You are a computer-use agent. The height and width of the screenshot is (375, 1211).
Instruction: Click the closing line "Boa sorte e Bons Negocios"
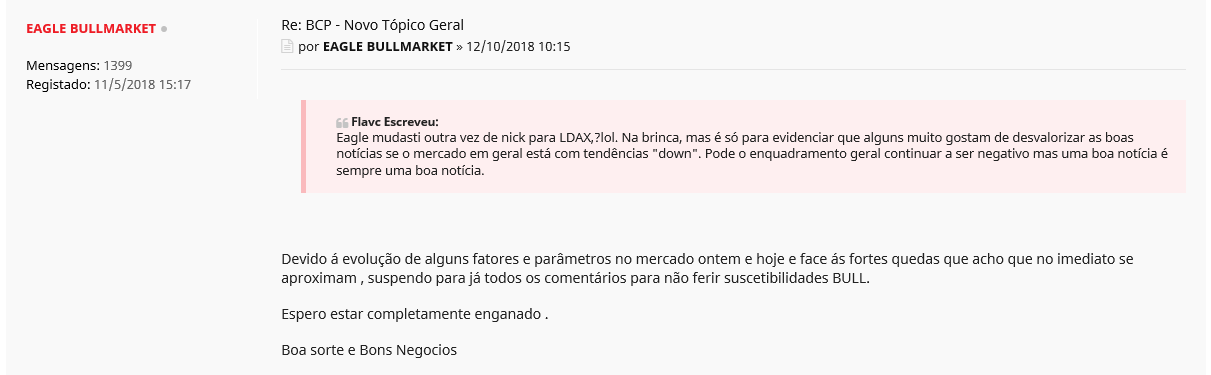click(369, 350)
